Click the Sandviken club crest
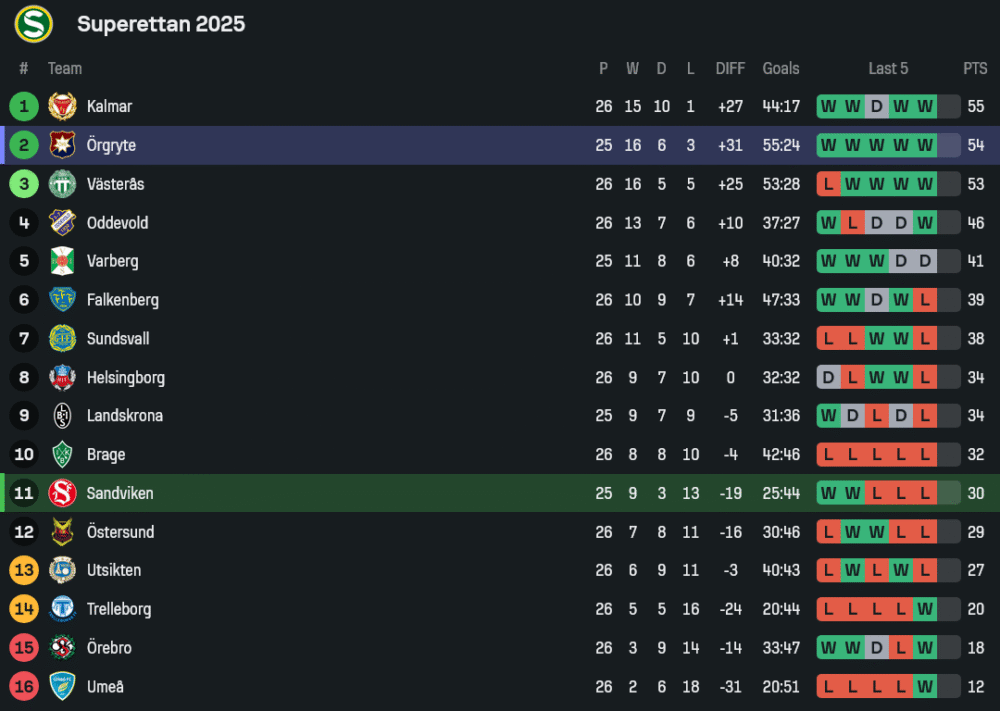The image size is (1000, 711). [x=63, y=493]
